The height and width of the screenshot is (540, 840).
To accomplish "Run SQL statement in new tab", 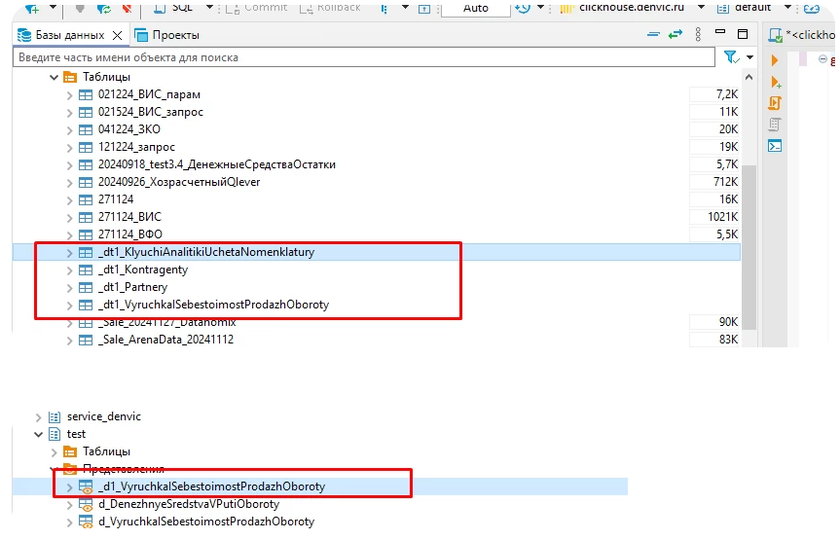I will [x=775, y=82].
